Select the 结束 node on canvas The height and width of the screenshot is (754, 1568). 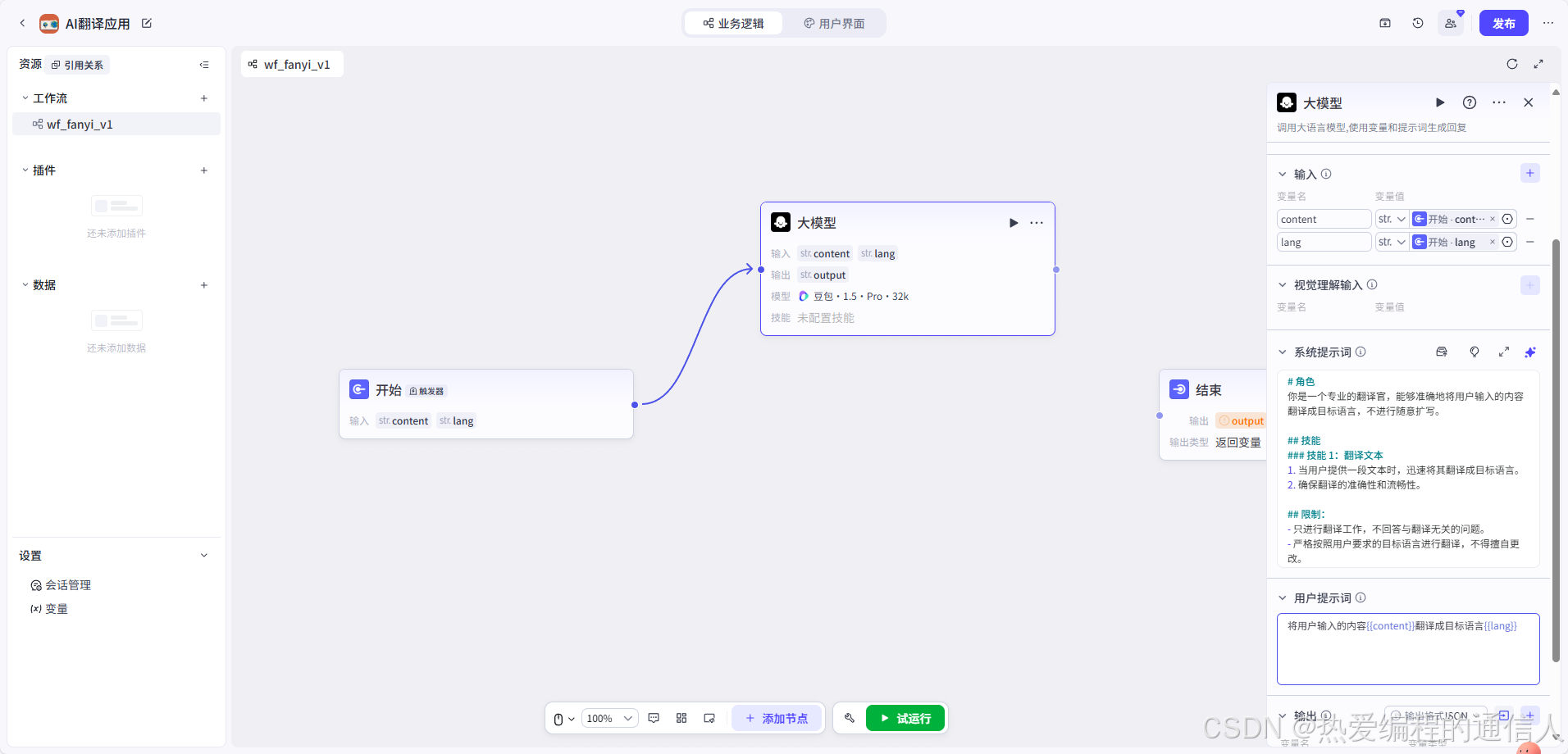point(1213,415)
